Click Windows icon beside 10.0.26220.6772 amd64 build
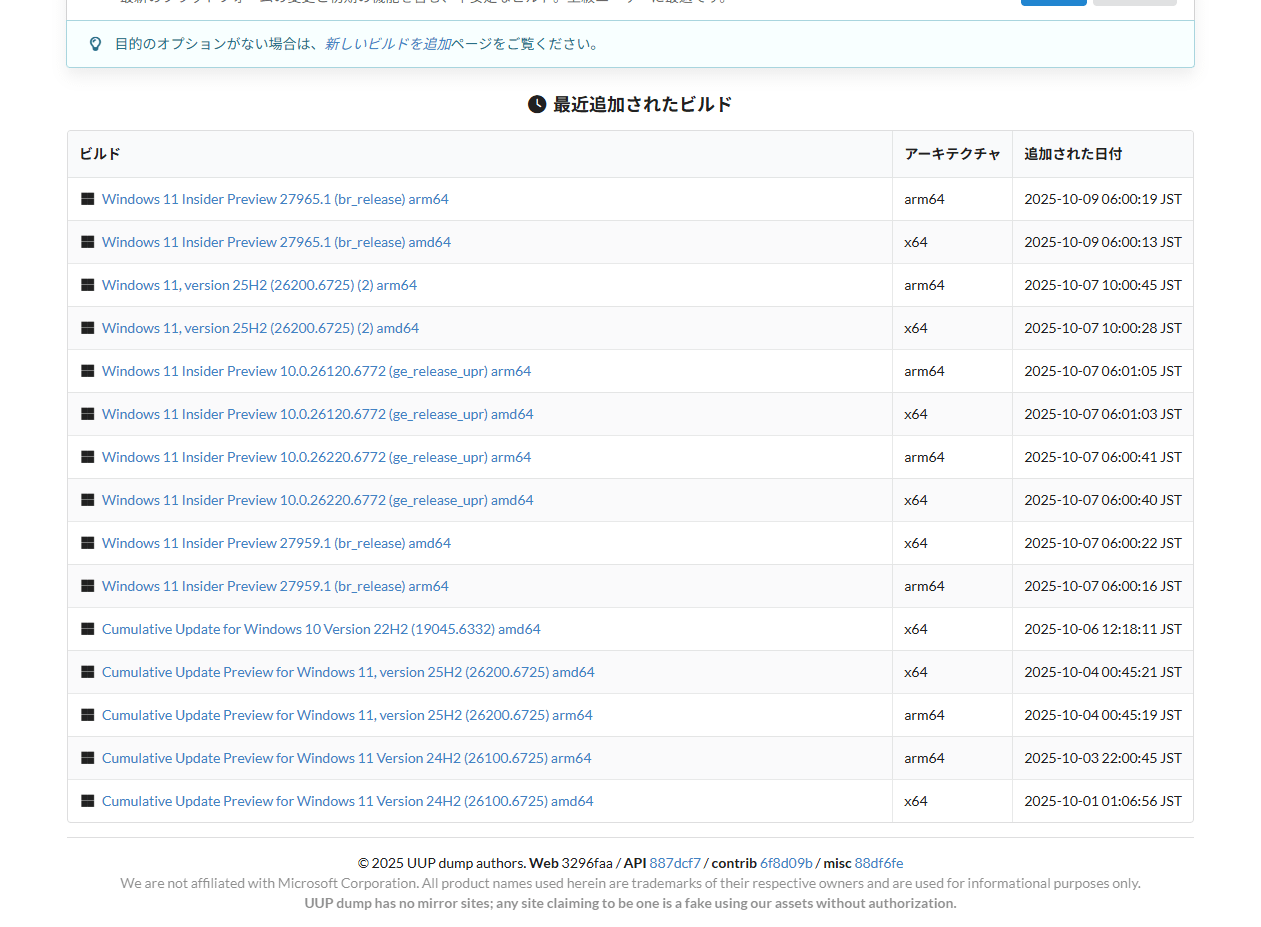Viewport: 1261px width, 927px height. pyautogui.click(x=88, y=500)
